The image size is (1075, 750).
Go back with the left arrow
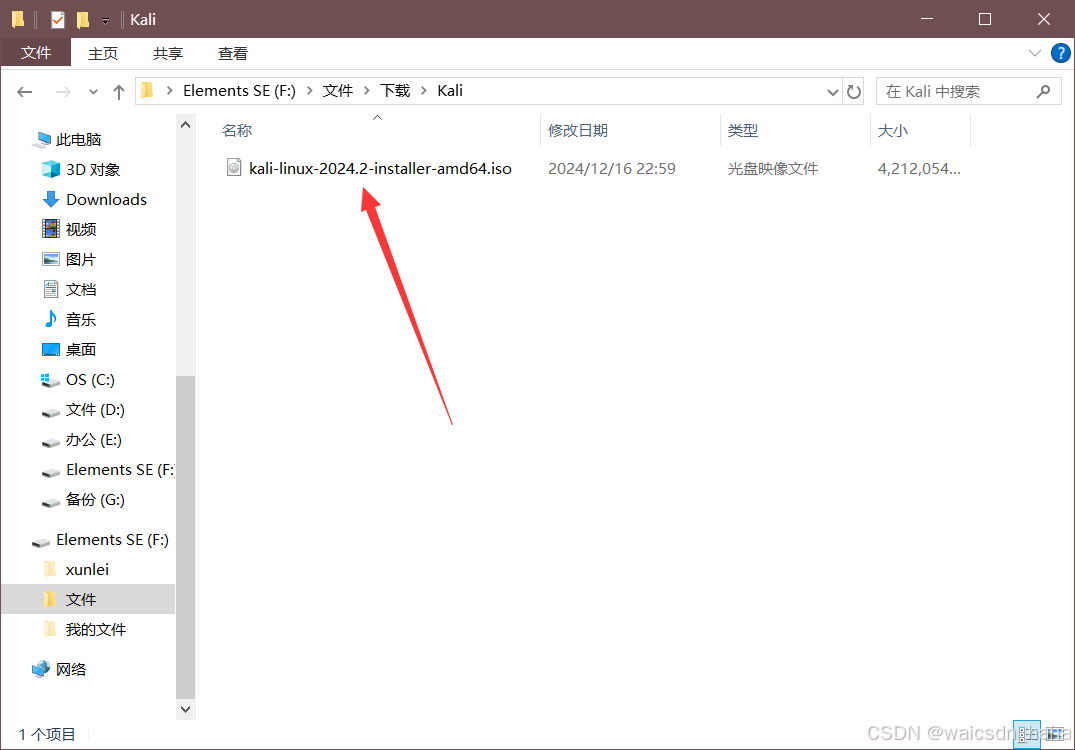click(25, 92)
